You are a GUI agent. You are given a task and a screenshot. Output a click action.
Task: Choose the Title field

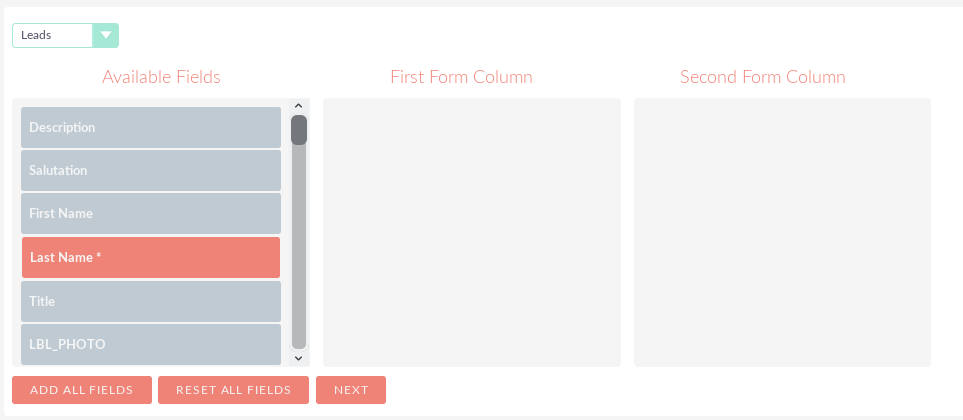(151, 301)
